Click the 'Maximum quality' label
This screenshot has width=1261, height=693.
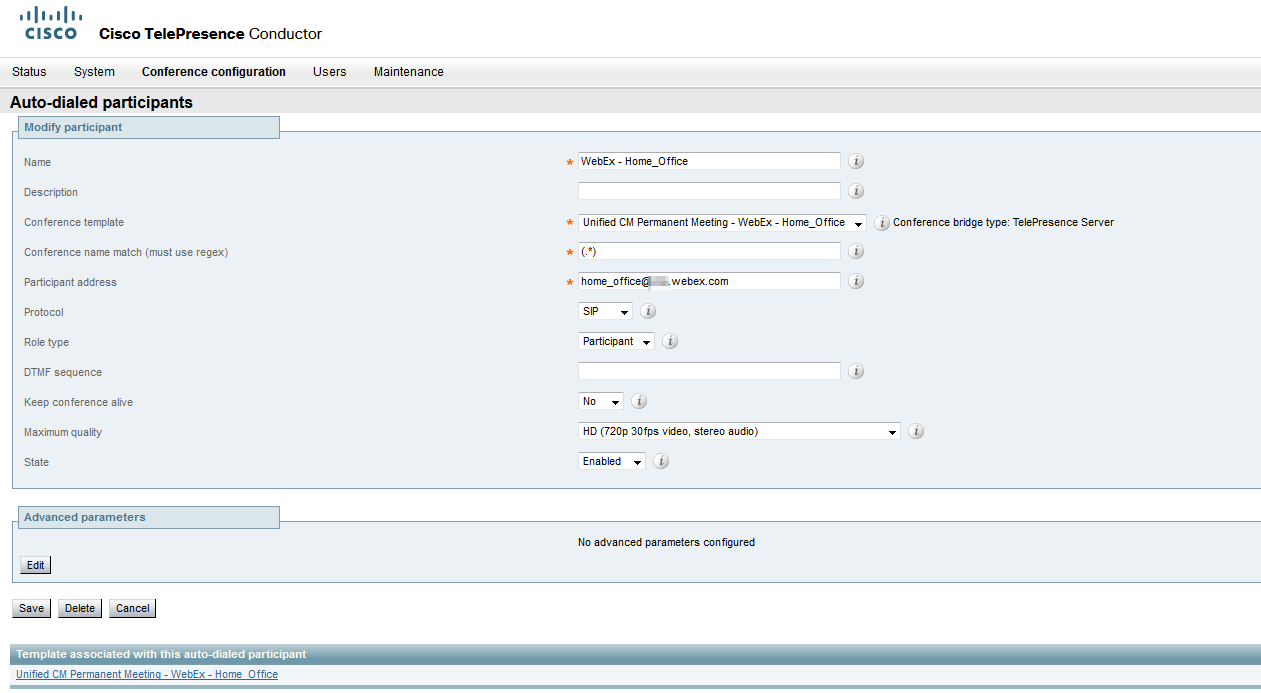[x=63, y=432]
